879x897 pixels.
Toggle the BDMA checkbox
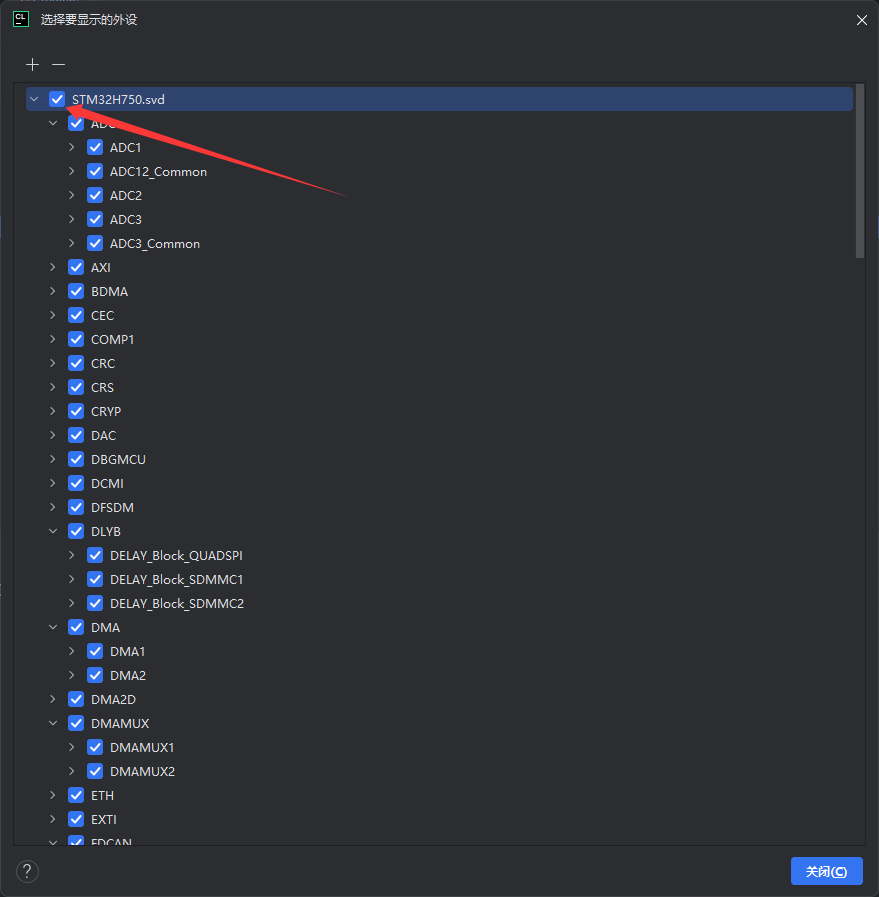76,292
